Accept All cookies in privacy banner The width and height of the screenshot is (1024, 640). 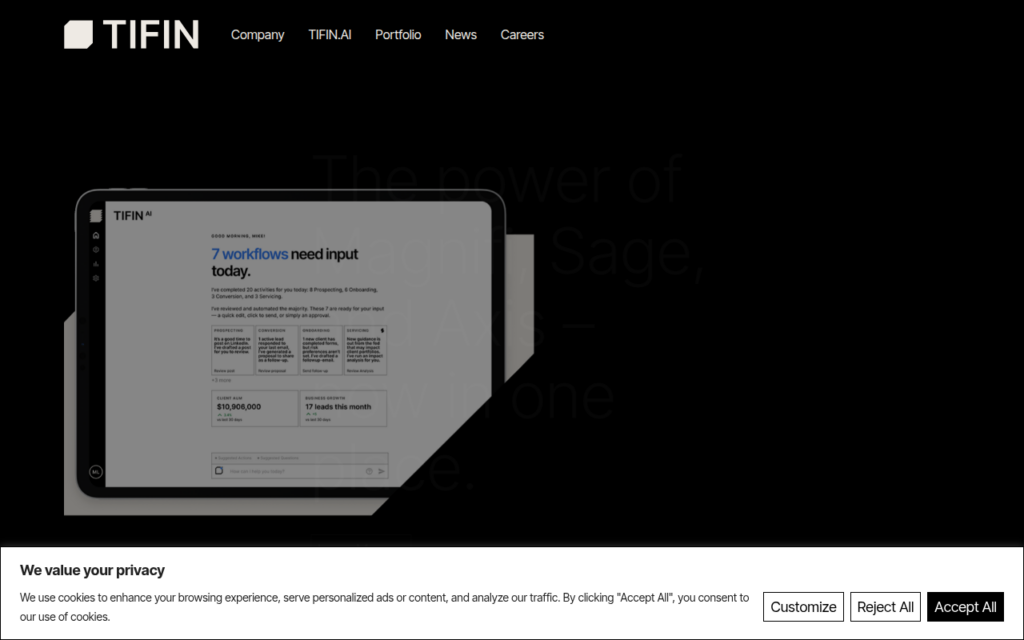coord(965,607)
